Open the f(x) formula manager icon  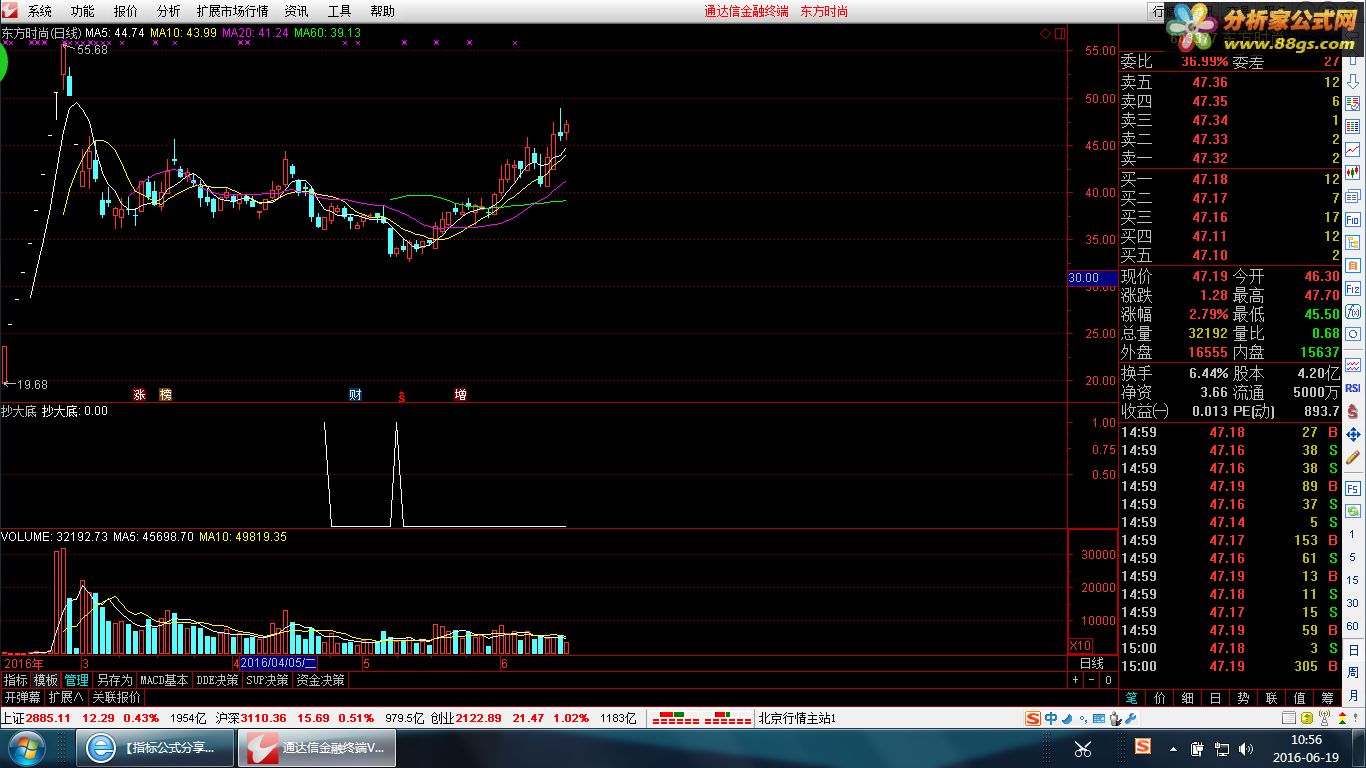click(x=1352, y=310)
